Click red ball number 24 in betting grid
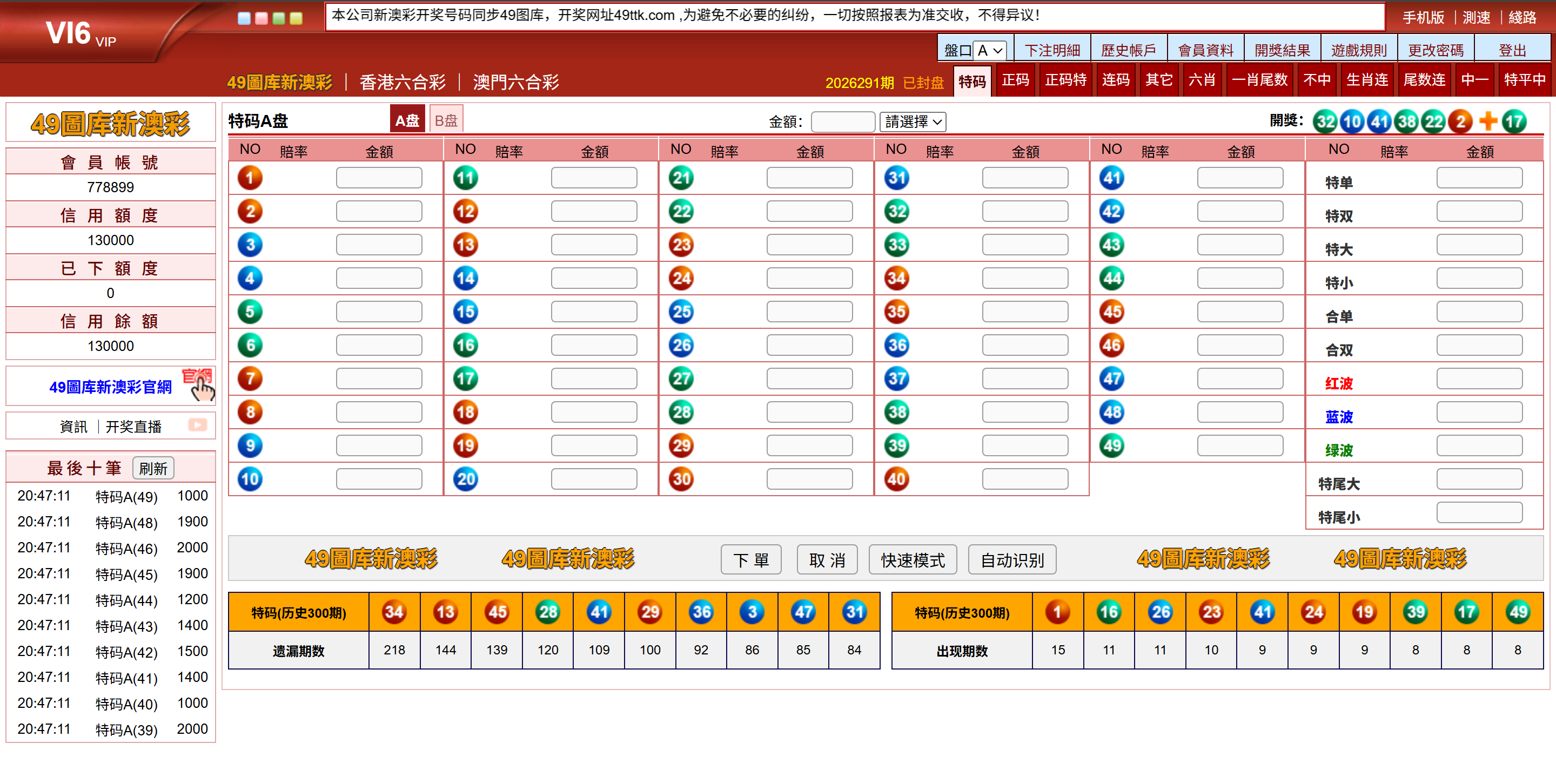The width and height of the screenshot is (1556, 784). coord(681,278)
